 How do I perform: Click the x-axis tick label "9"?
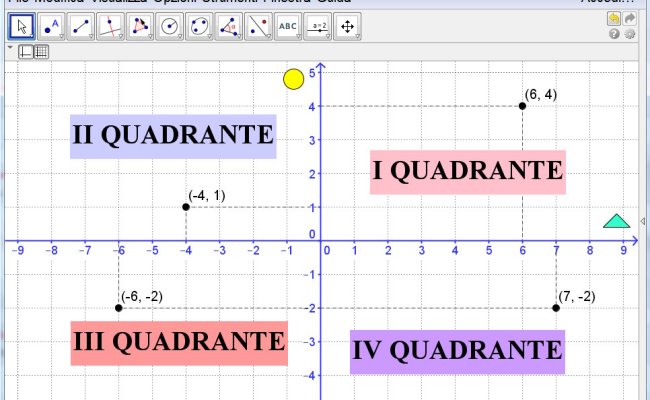click(x=623, y=250)
